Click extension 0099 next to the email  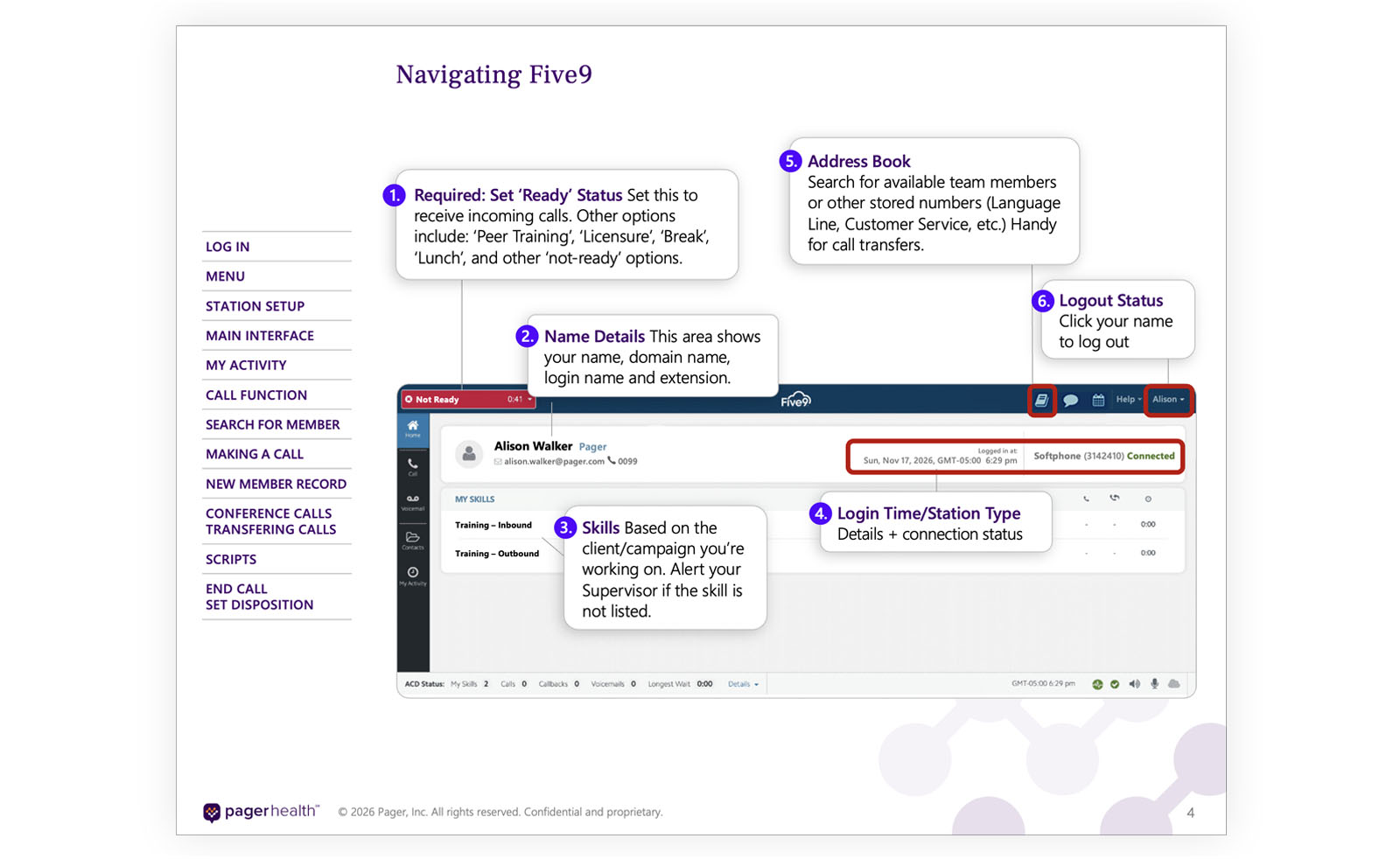point(627,462)
